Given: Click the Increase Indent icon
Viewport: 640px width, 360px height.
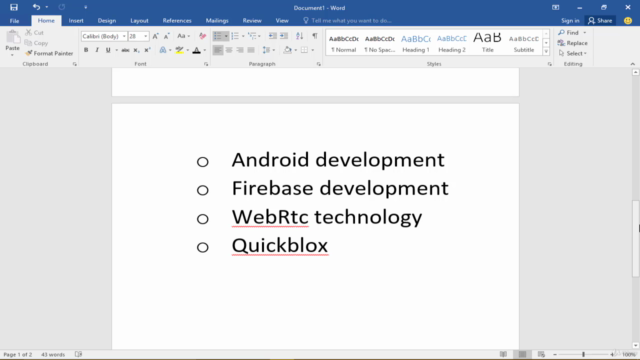Looking at the screenshot, I should pyautogui.click(x=284, y=36).
